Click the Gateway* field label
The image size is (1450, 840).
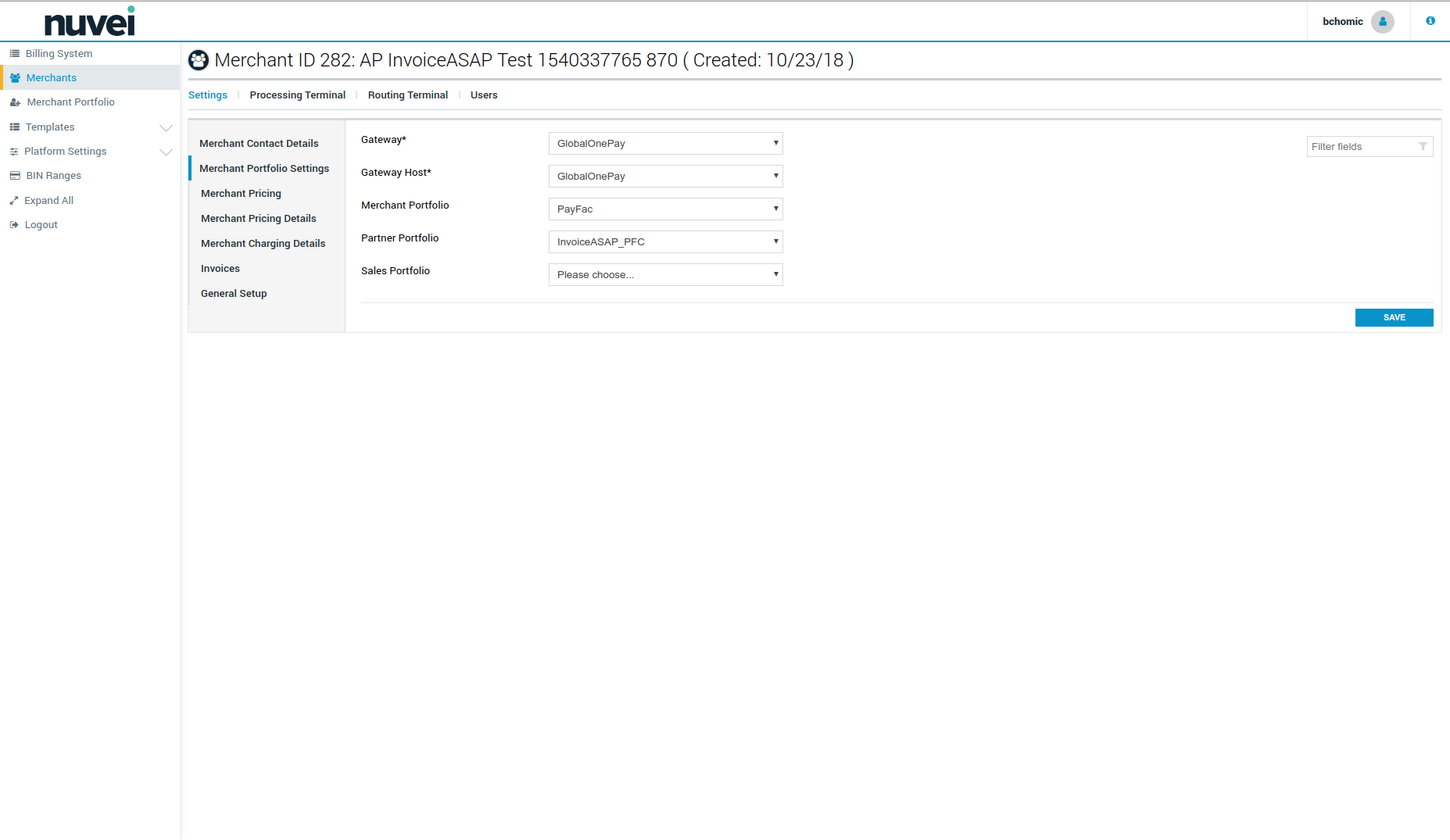coord(384,140)
